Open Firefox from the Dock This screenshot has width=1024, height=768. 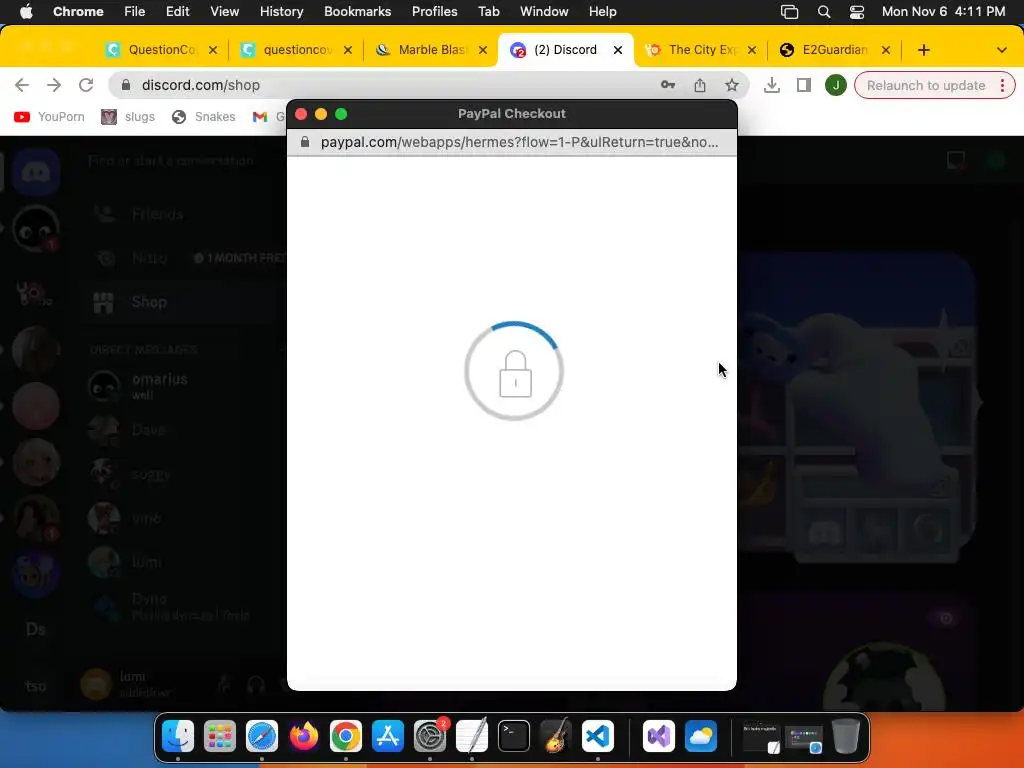click(304, 736)
